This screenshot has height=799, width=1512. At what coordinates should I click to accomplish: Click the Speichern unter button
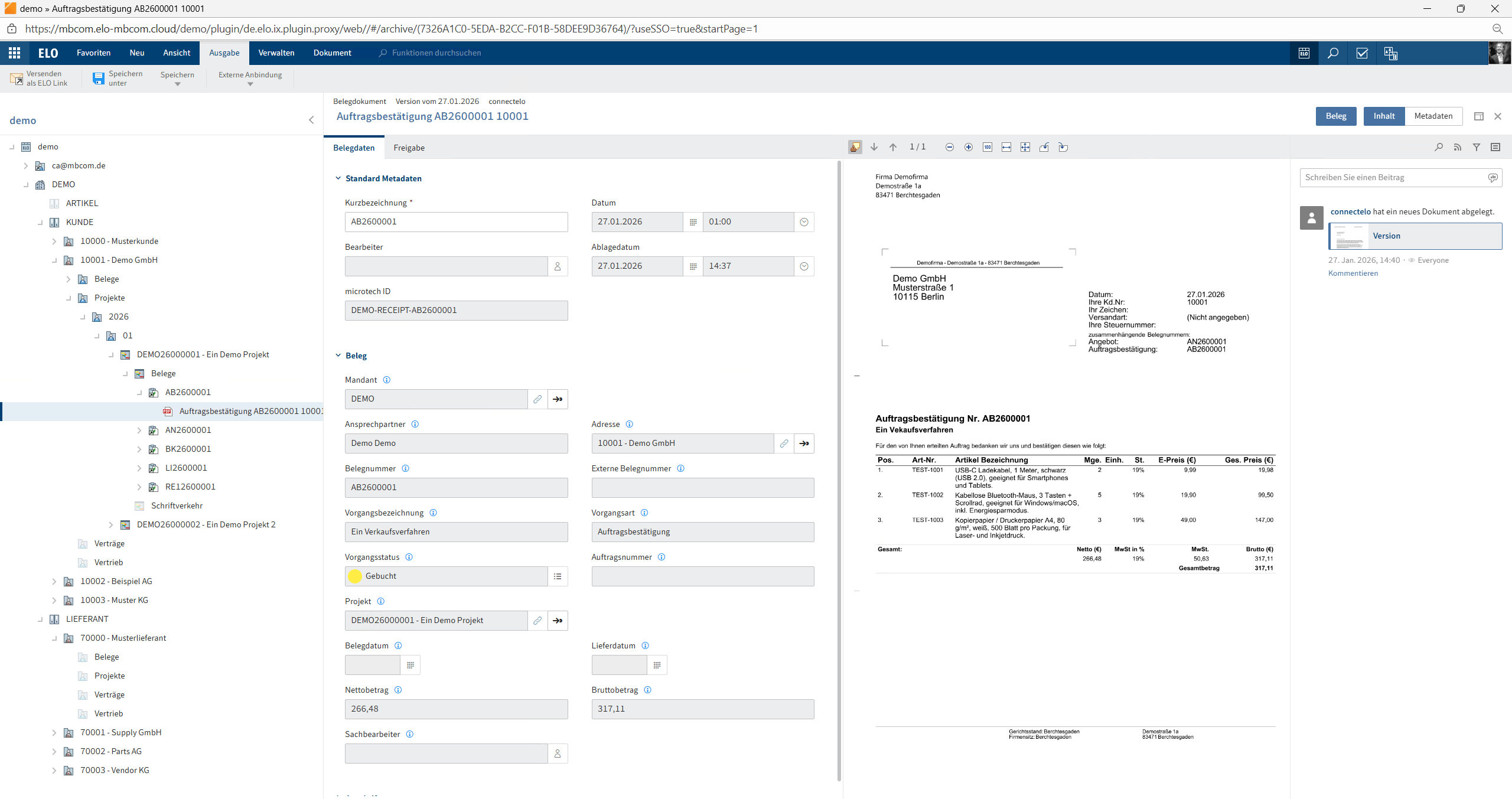click(x=118, y=79)
